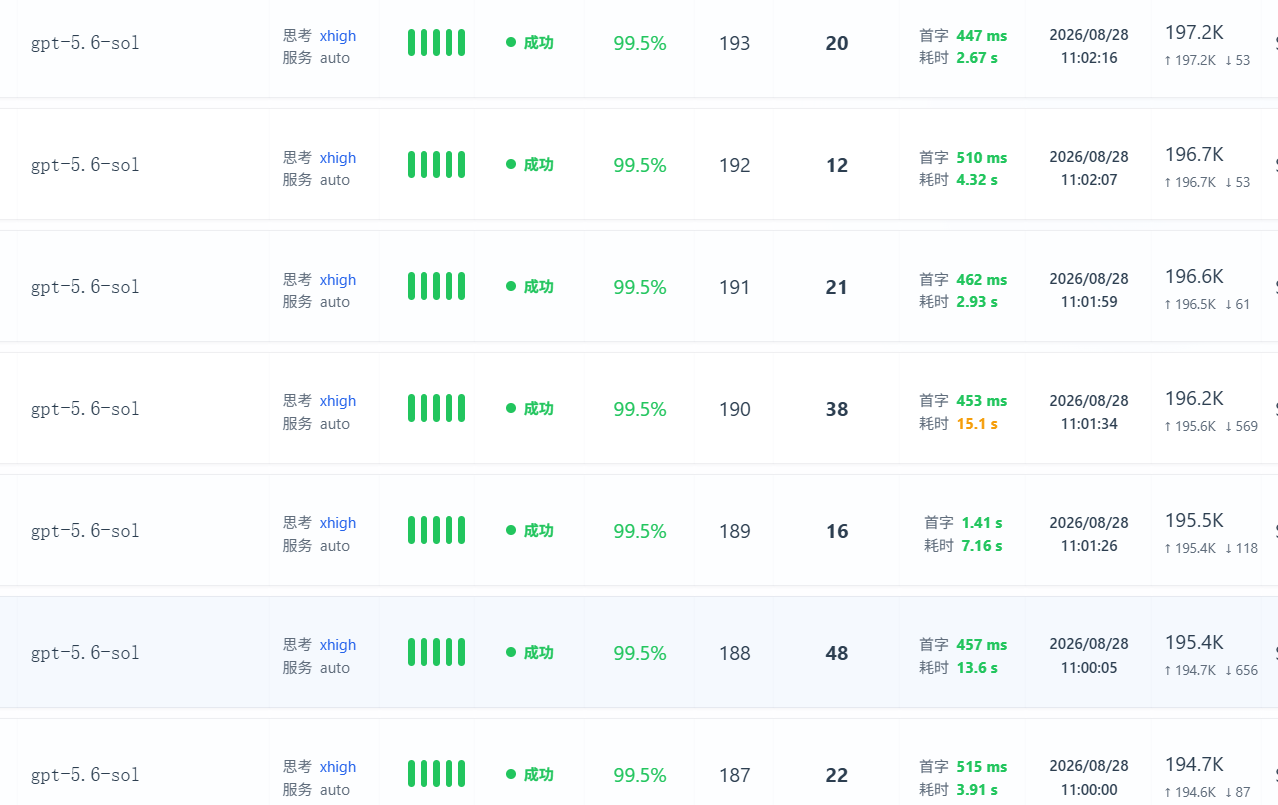Viewport: 1278px width, 805px height.
Task: Click the green signal bars in row 188
Action: point(437,653)
